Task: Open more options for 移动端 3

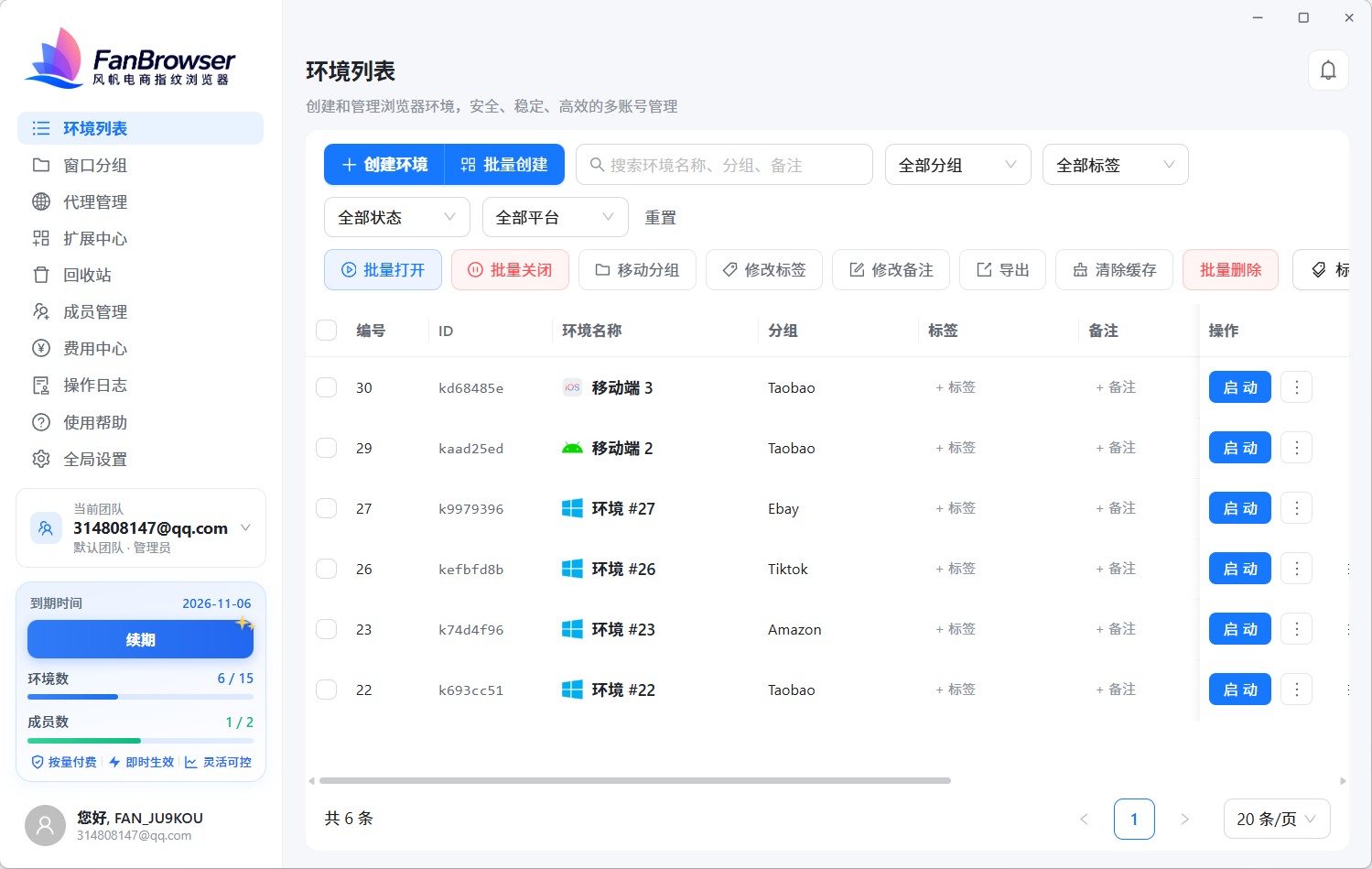Action: (1296, 387)
